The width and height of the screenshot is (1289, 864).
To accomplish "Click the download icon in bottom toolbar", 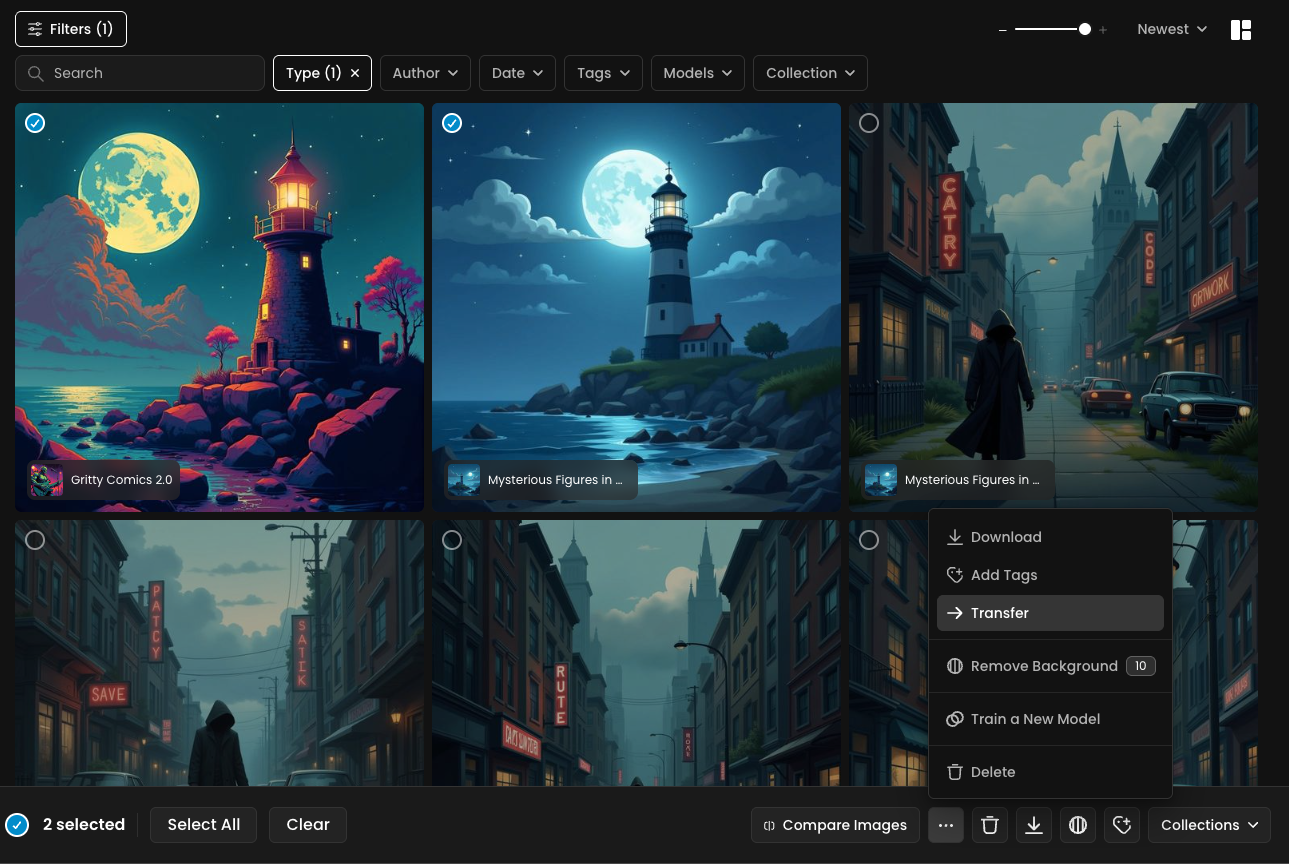I will click(x=1034, y=825).
